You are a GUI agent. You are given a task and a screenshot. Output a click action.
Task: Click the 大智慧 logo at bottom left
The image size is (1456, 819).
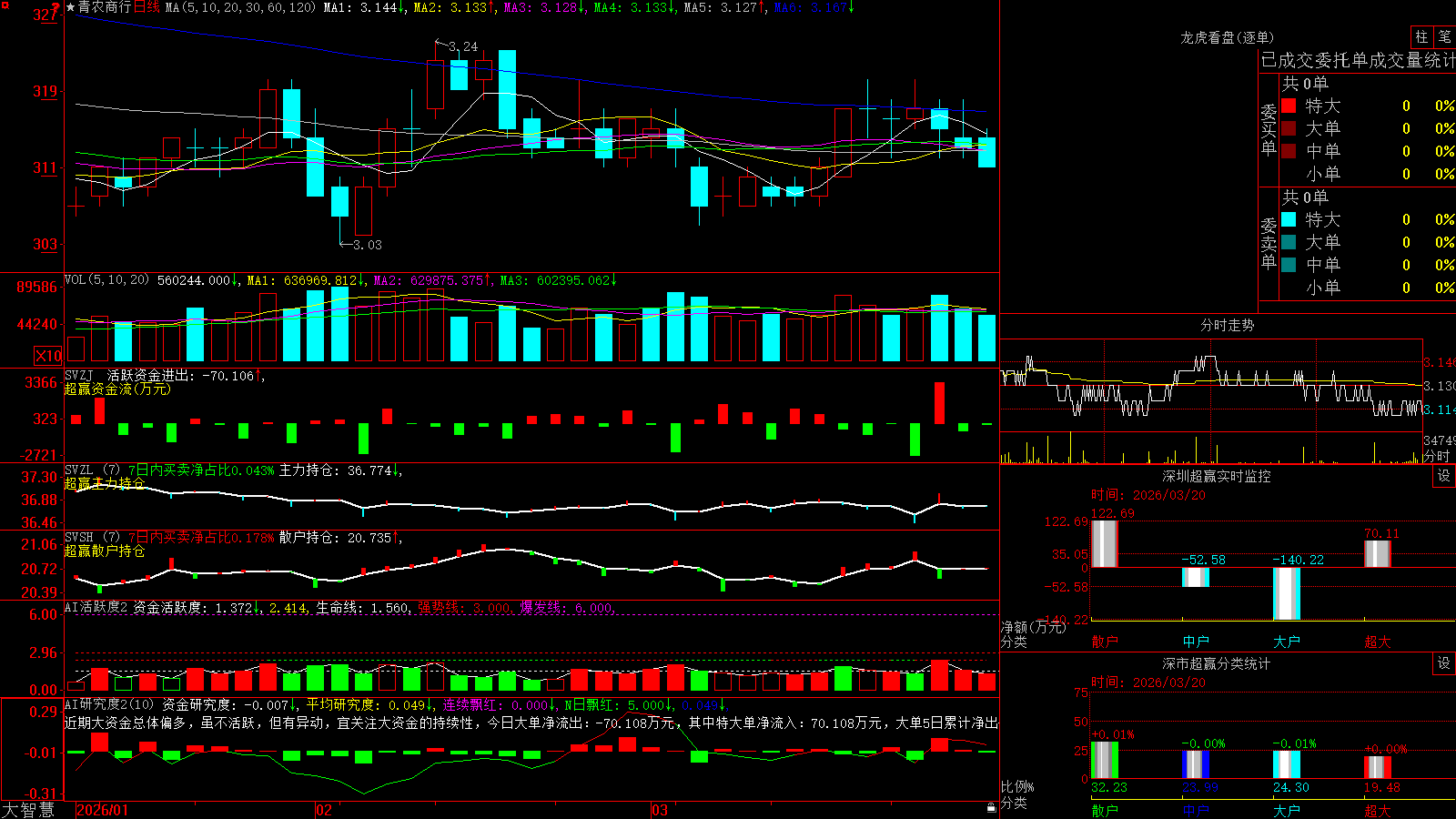tap(28, 810)
